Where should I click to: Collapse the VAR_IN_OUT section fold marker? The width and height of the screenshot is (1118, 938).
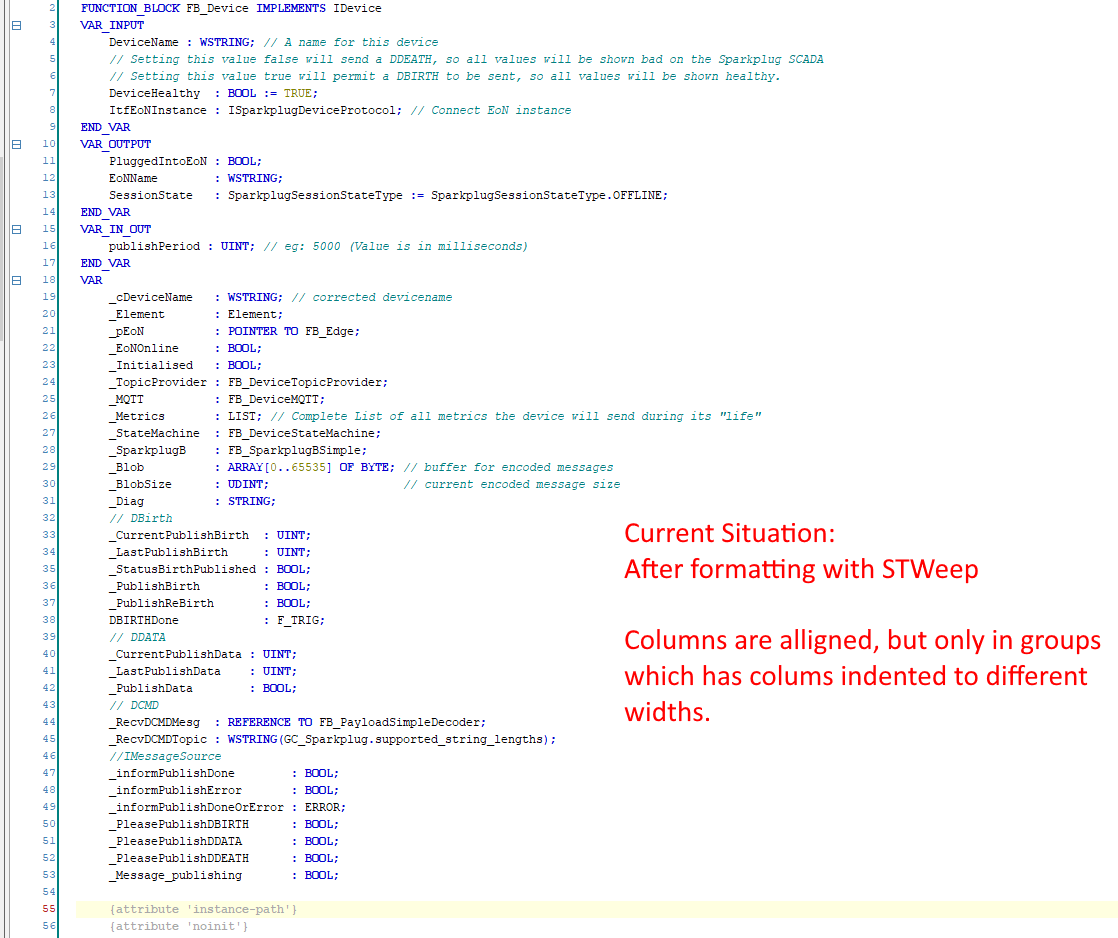click(15, 229)
